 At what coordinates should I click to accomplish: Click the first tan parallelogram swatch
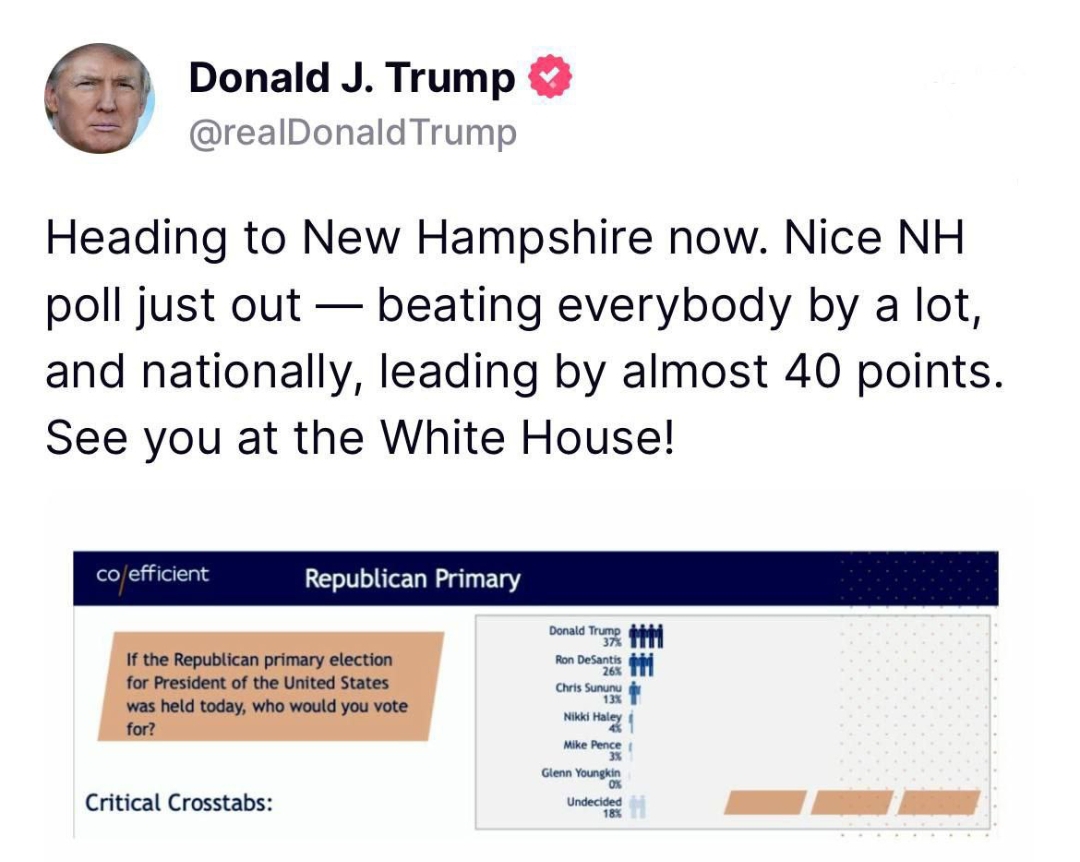coord(765,803)
